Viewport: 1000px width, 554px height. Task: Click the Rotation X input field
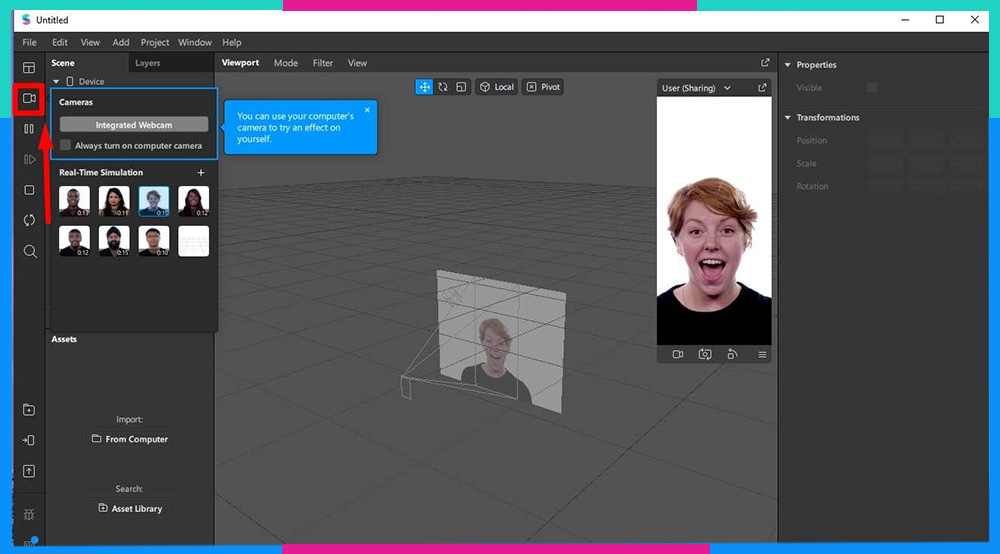coord(885,186)
